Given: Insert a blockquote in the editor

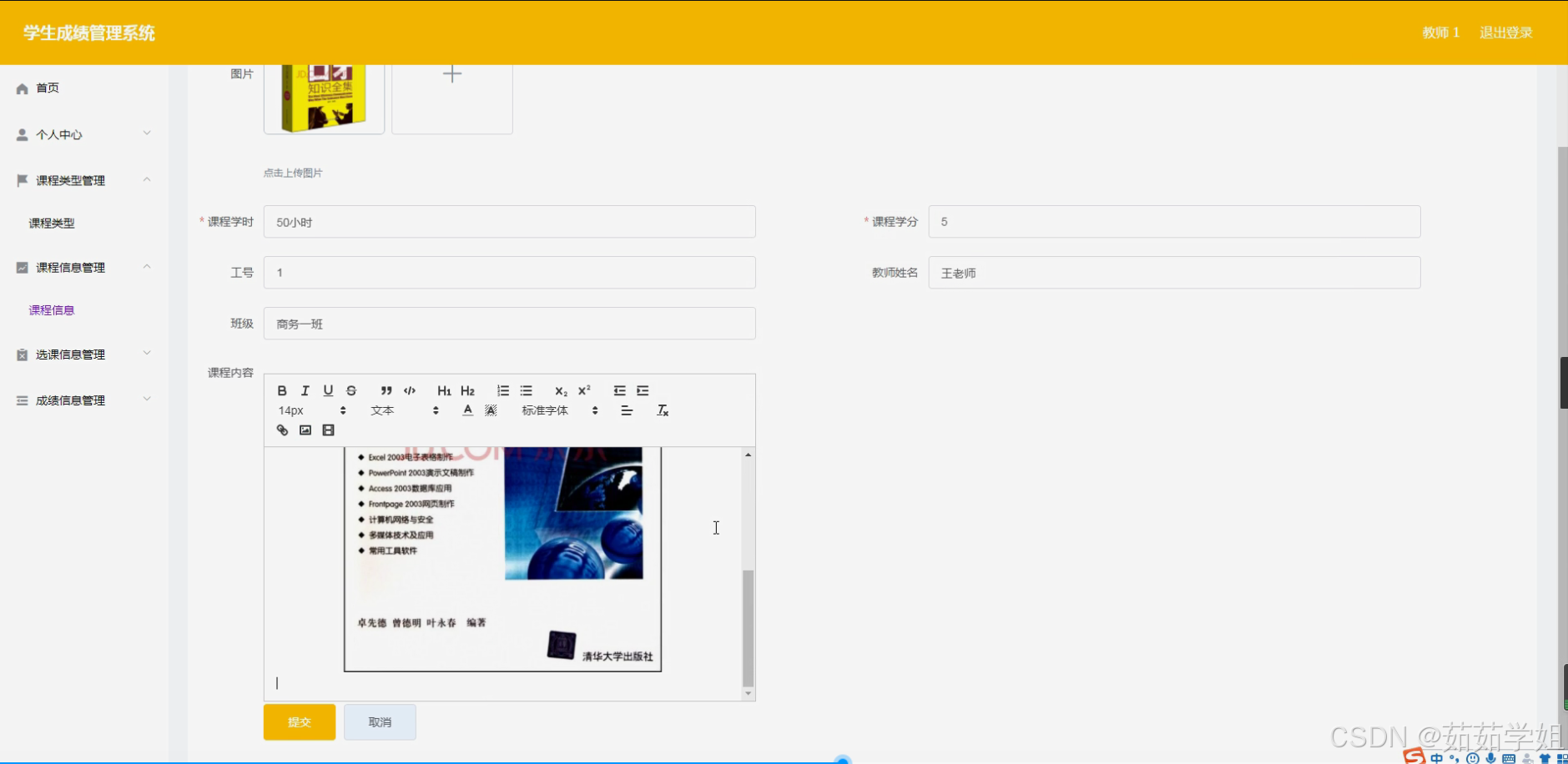Looking at the screenshot, I should [x=386, y=390].
